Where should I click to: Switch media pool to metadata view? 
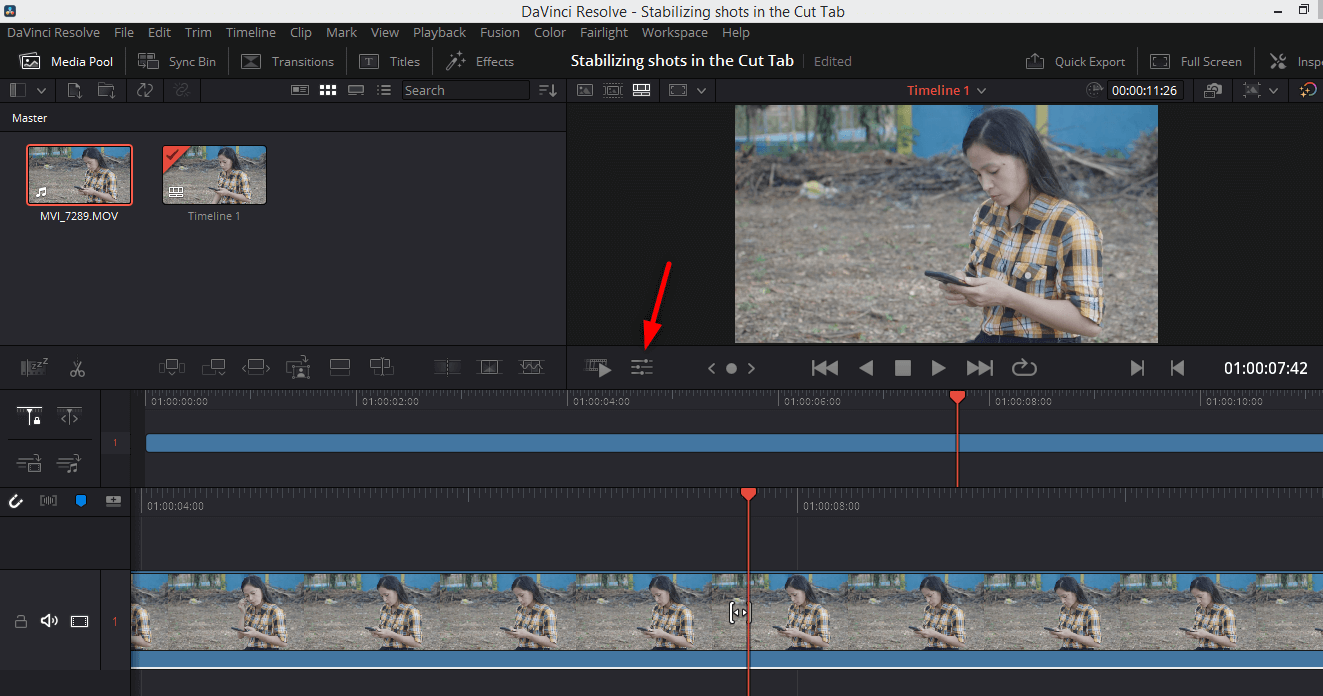coord(299,90)
